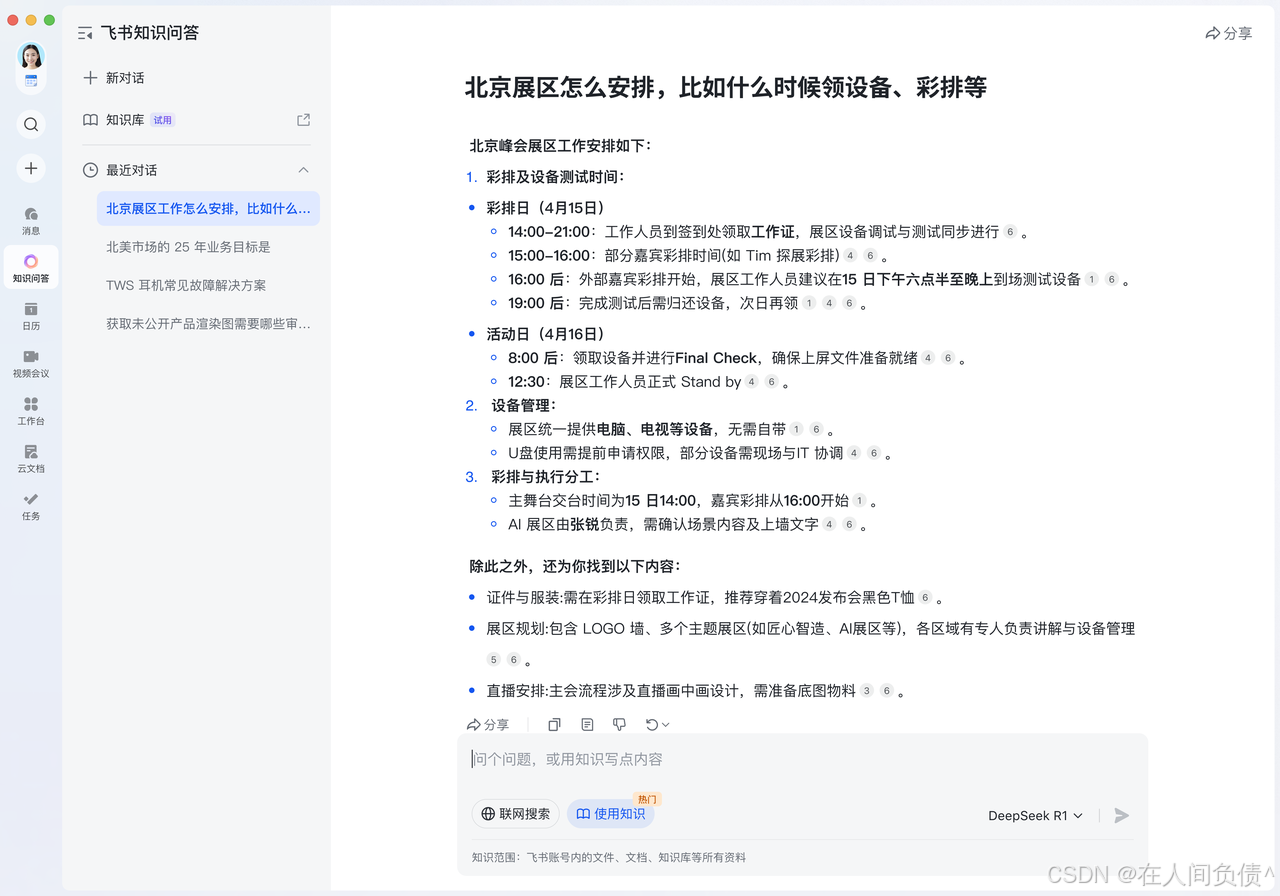Viewport: 1280px width, 896px height.
Task: Open conversation 获取未公开产品渲染图需要哪些审…
Action: tap(208, 324)
